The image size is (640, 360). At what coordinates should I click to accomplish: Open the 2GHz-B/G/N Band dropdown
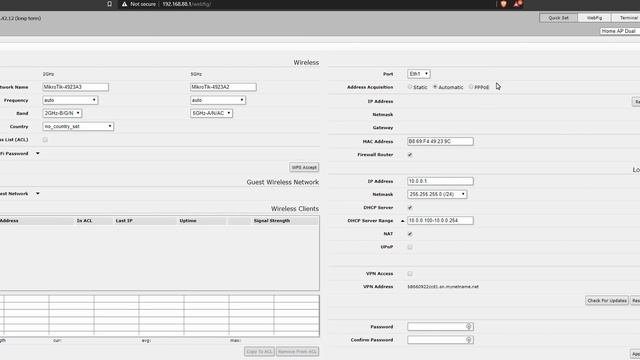(x=62, y=113)
